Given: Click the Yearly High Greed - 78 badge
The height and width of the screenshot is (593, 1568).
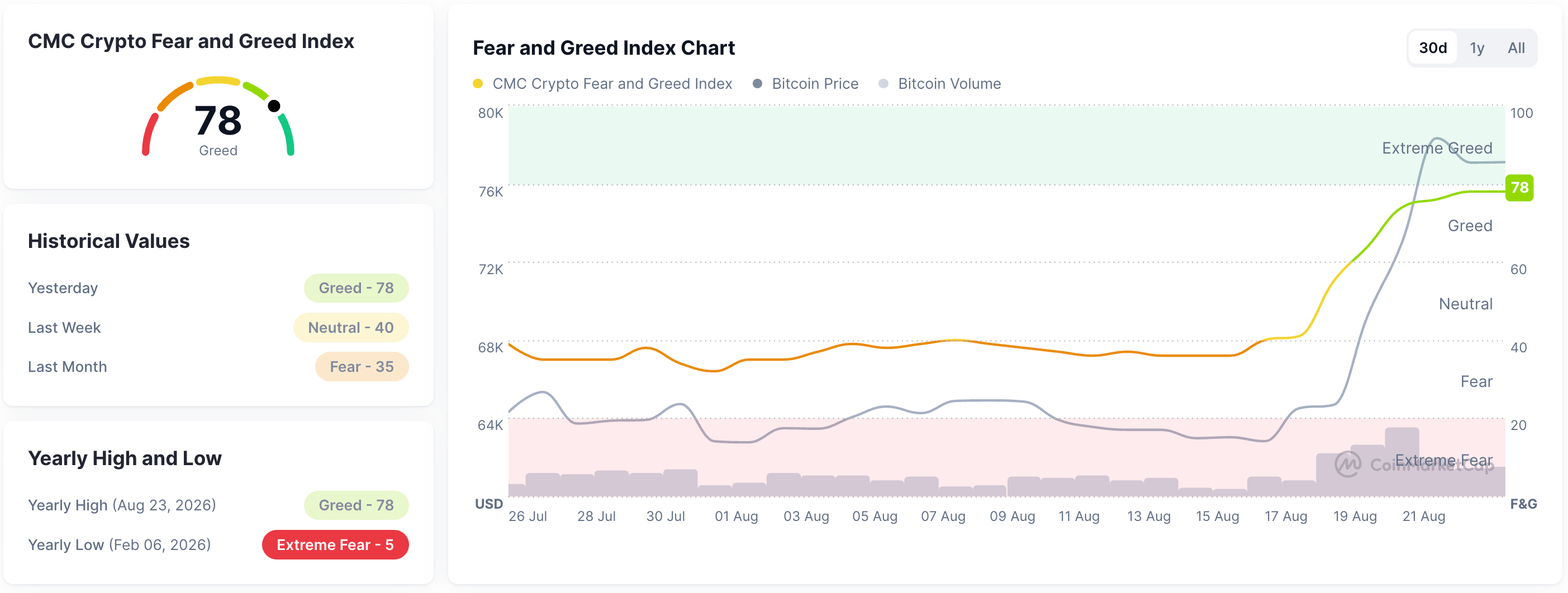Looking at the screenshot, I should [x=356, y=505].
